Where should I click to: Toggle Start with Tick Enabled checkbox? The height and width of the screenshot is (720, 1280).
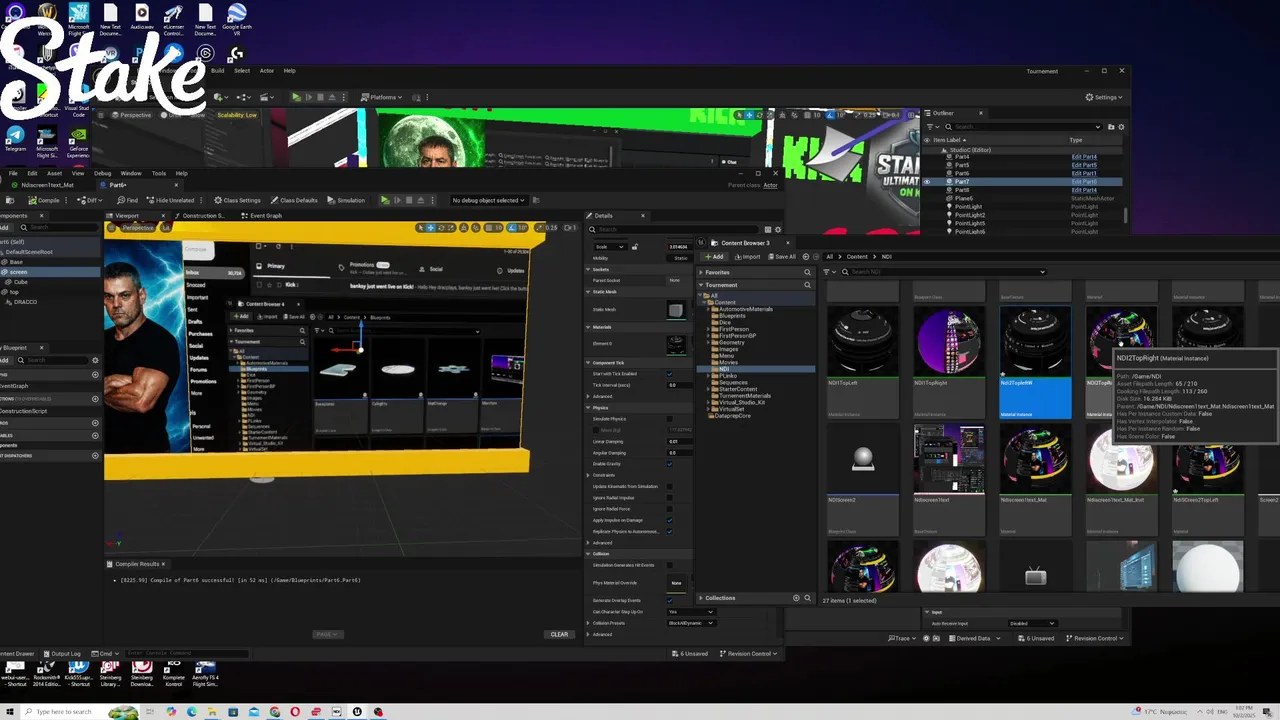[x=670, y=374]
